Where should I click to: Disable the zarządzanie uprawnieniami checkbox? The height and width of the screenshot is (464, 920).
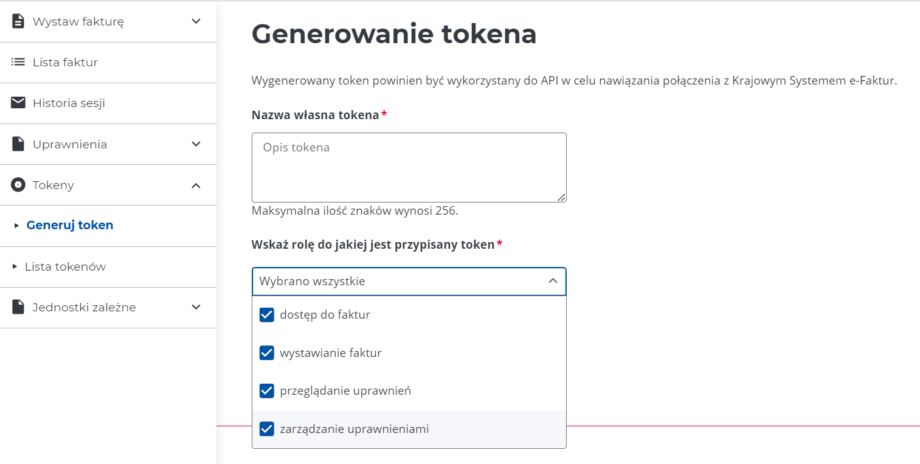pyautogui.click(x=267, y=429)
